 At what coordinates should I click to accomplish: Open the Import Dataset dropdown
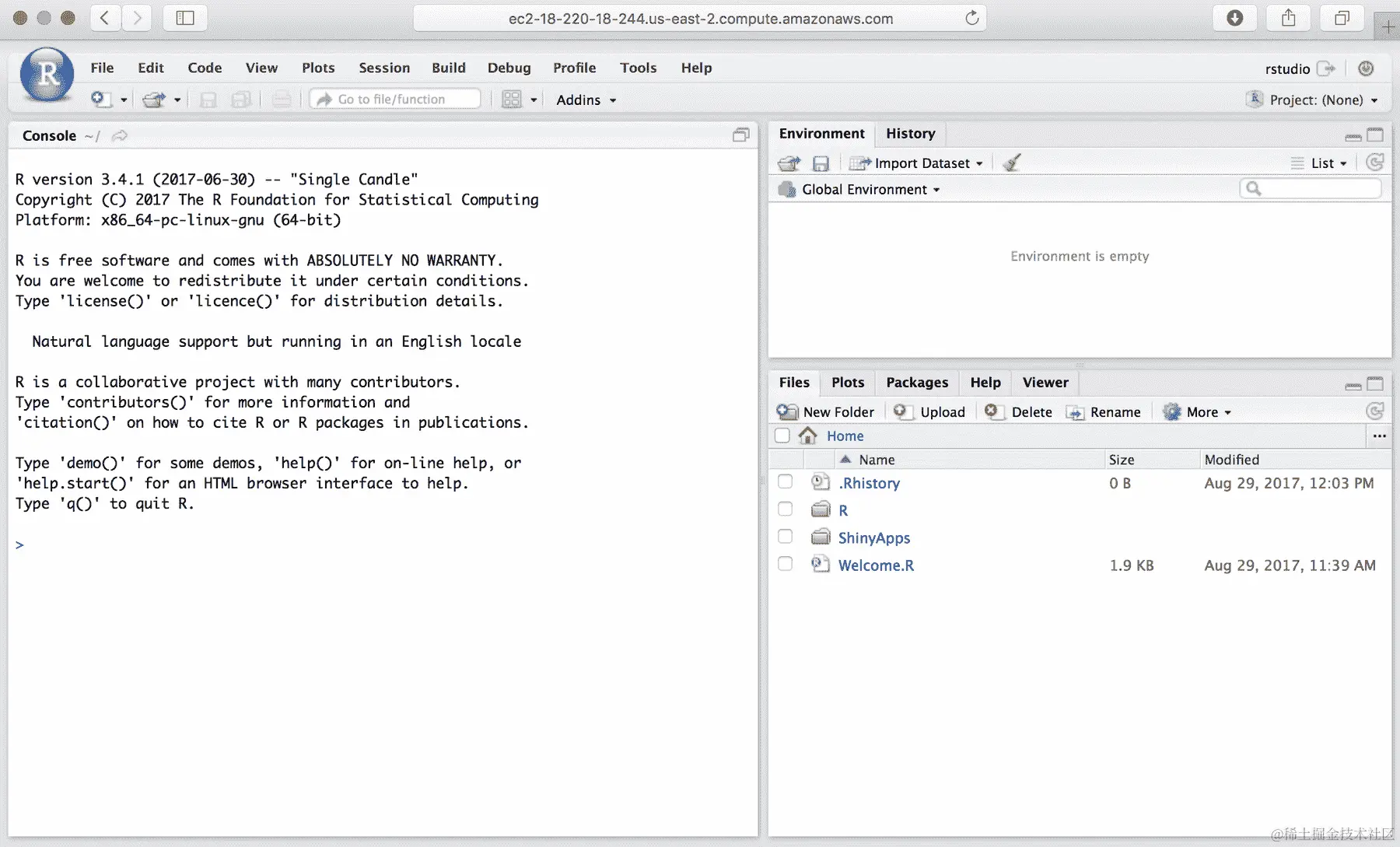point(917,163)
